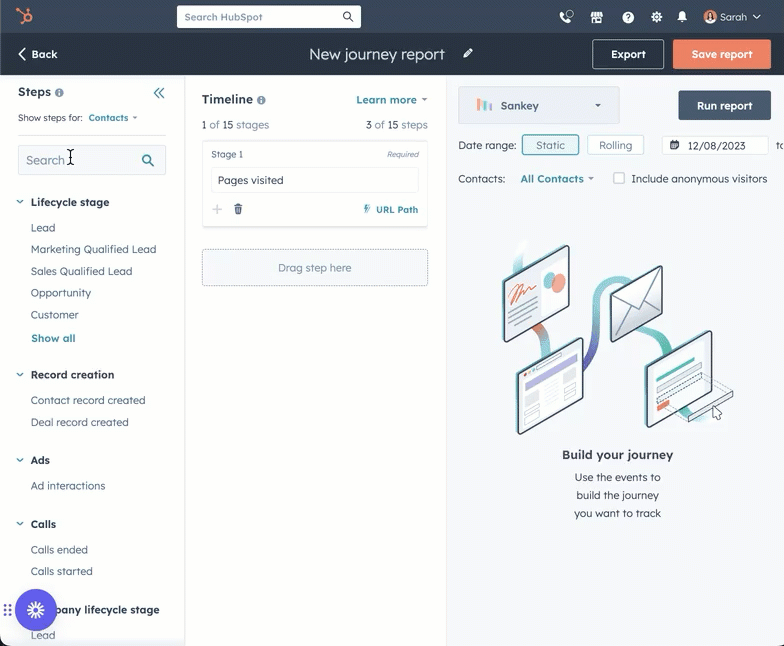Collapse the Lifecycle stage section
Viewport: 784px width, 646px height.
pos(20,202)
